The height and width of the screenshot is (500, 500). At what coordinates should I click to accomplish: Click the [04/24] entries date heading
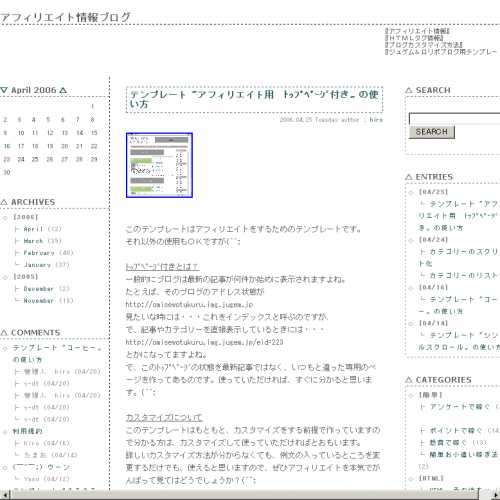click(433, 239)
